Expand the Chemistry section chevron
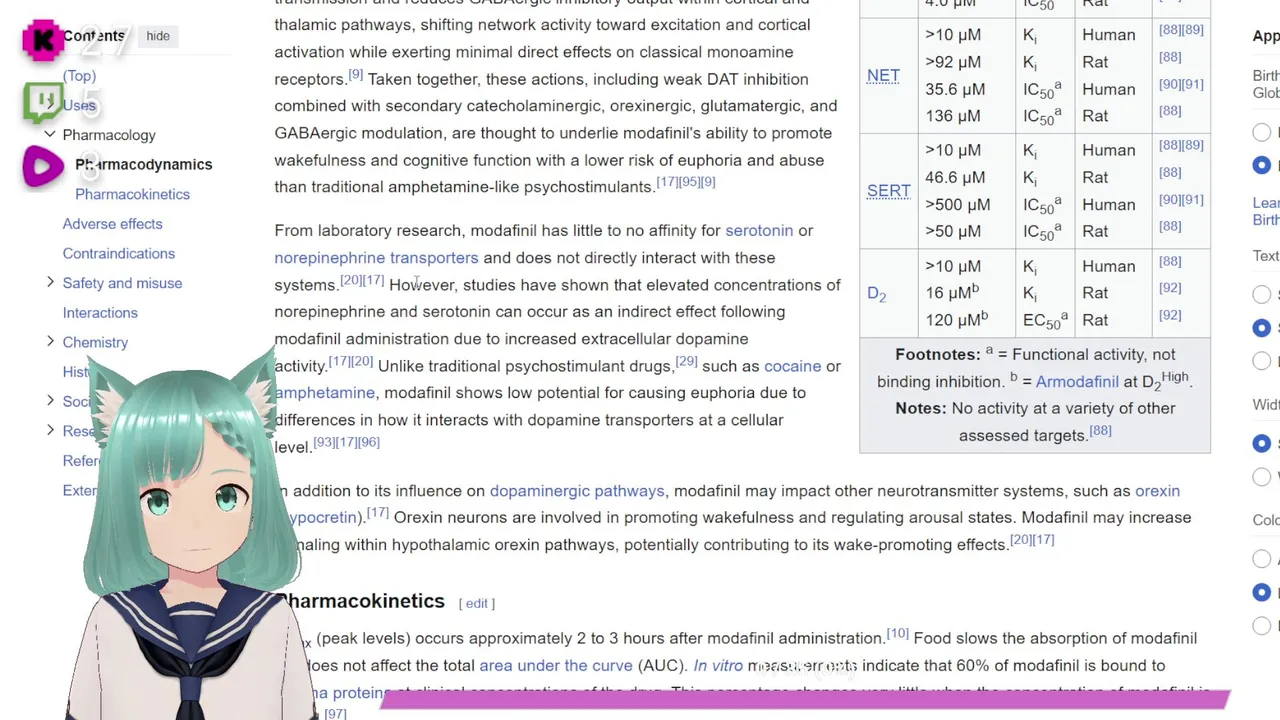 [50, 341]
